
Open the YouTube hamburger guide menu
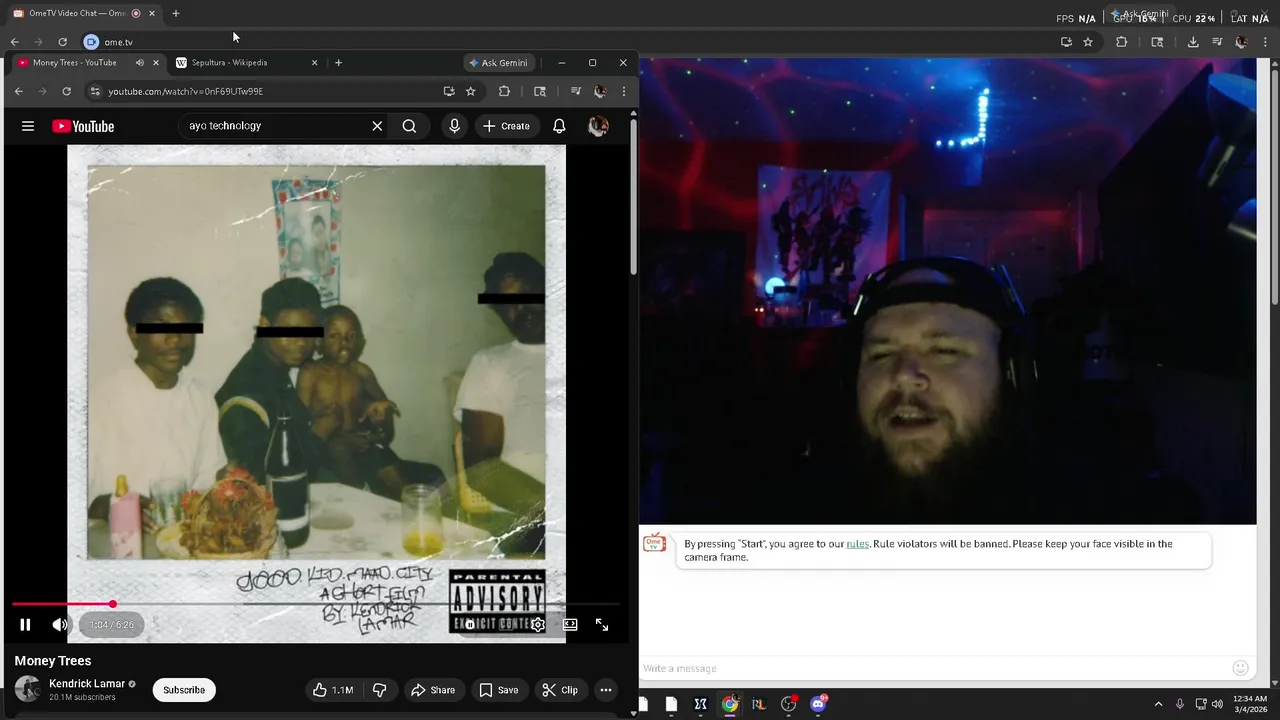28,126
